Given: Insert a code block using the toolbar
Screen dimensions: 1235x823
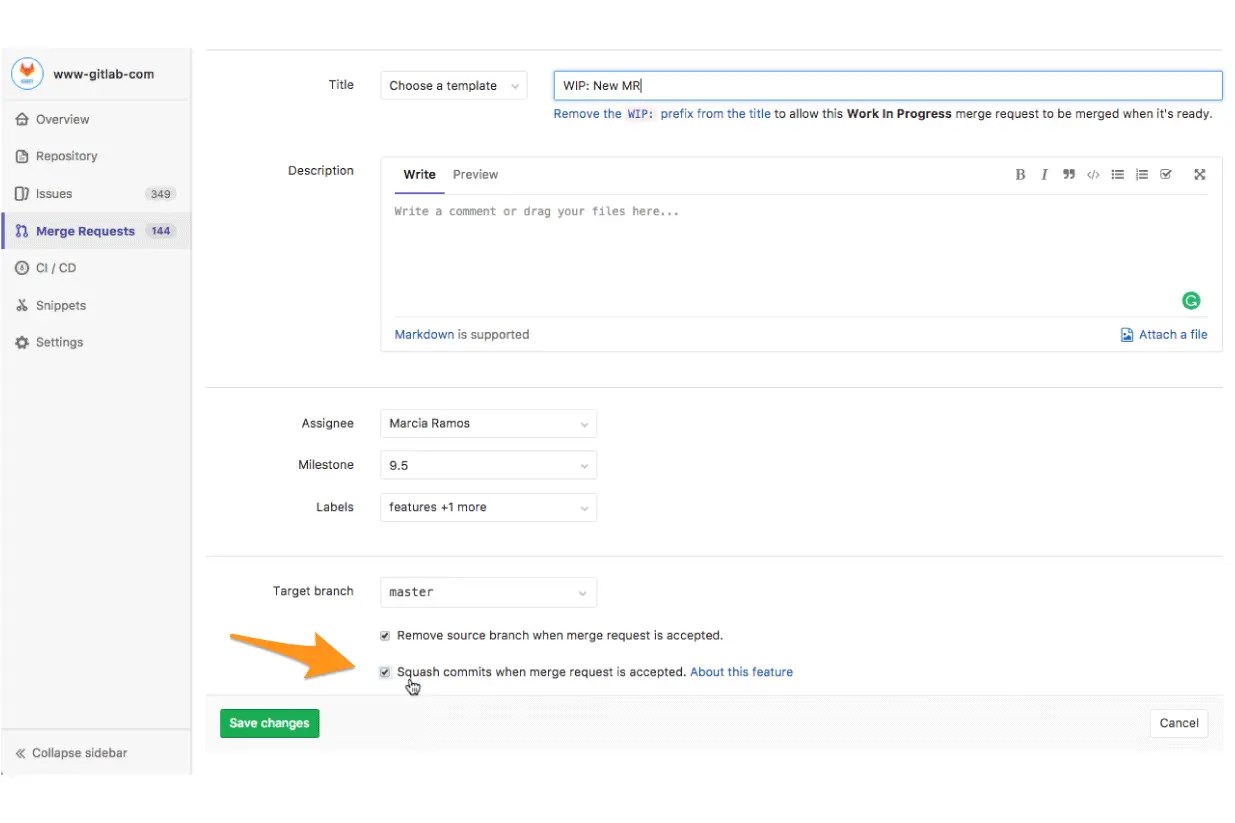Looking at the screenshot, I should (x=1092, y=174).
